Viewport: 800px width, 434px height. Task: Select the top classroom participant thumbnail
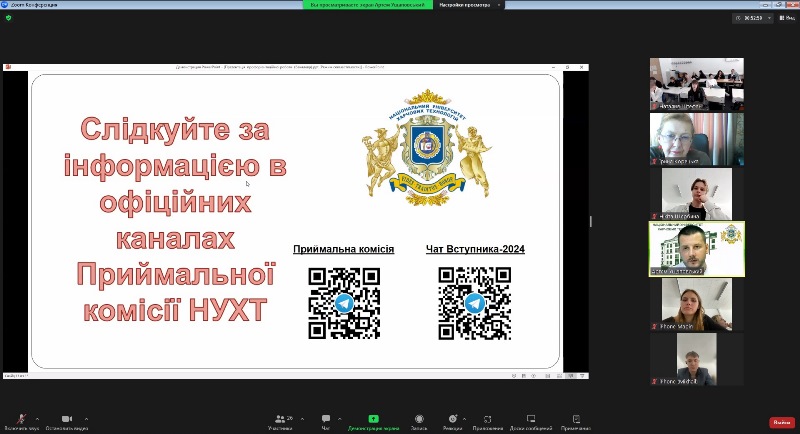click(696, 84)
